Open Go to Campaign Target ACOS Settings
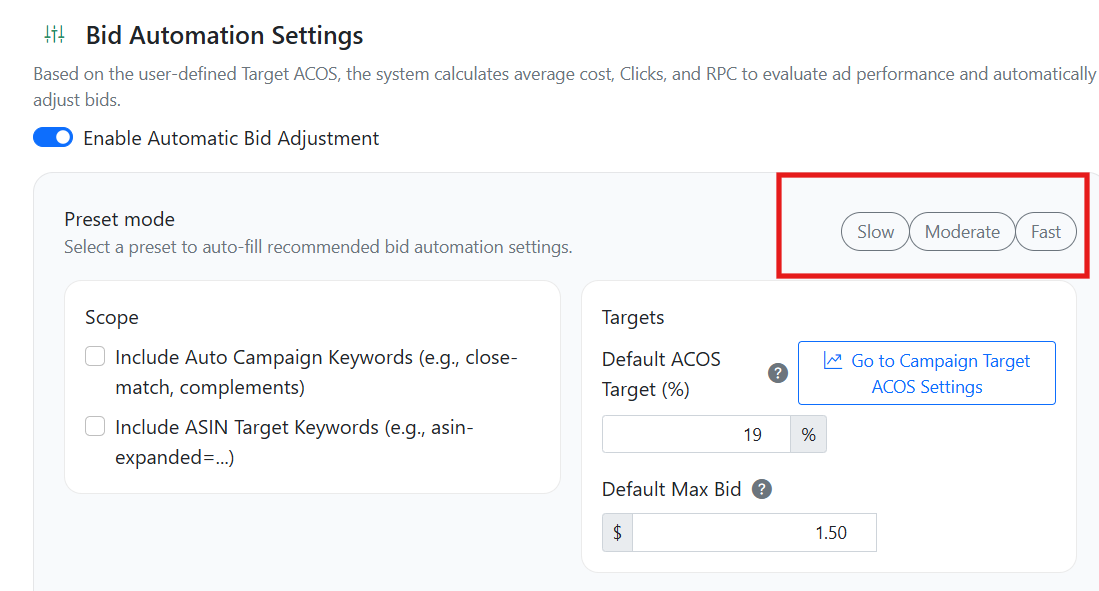Screen dimensions: 1099x591 (x=926, y=373)
